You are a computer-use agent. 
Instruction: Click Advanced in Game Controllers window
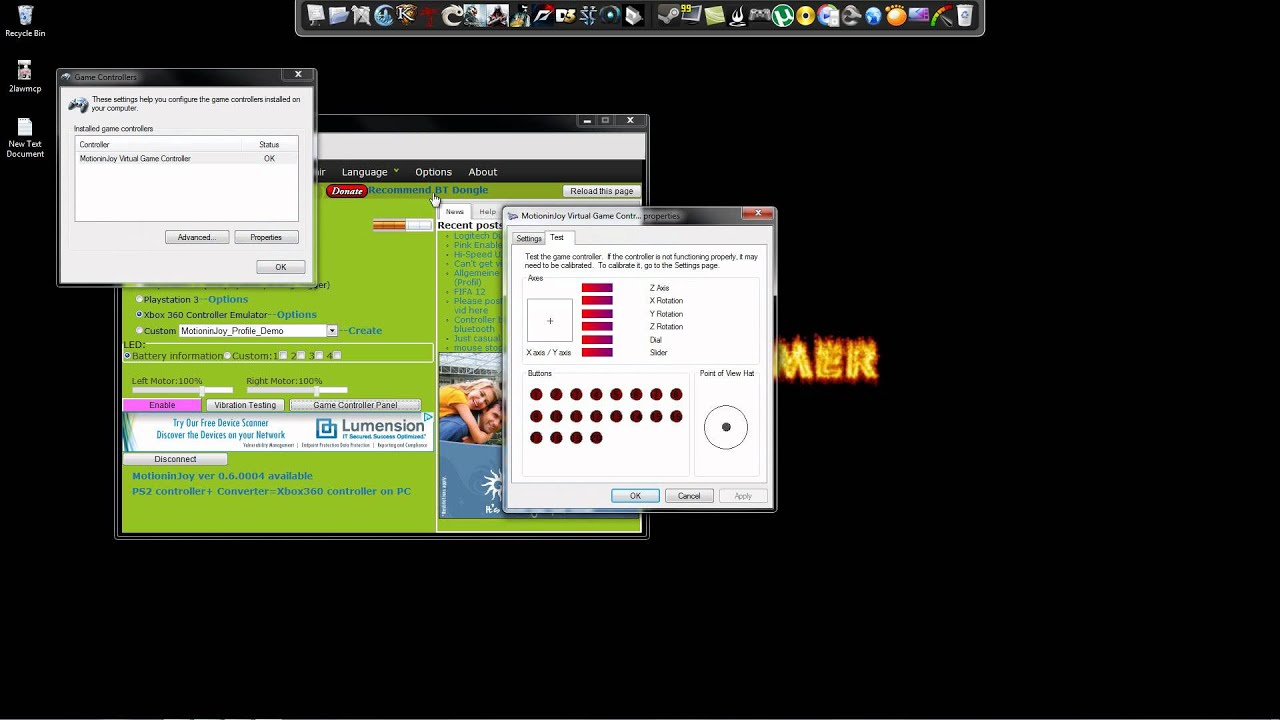[x=197, y=237]
